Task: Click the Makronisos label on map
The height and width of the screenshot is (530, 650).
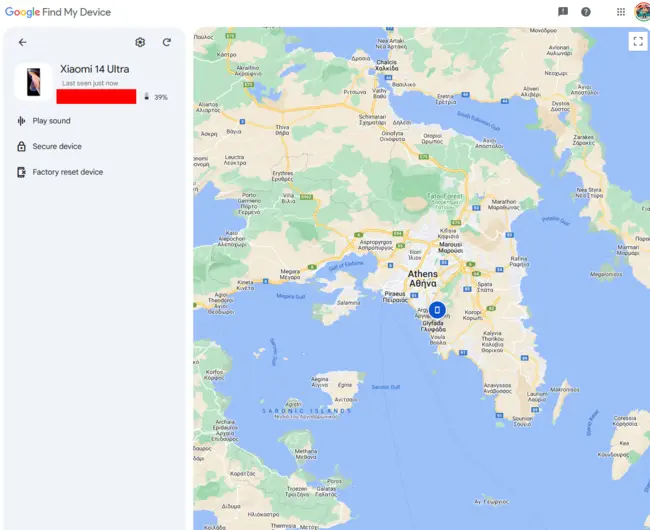Action: (x=565, y=390)
